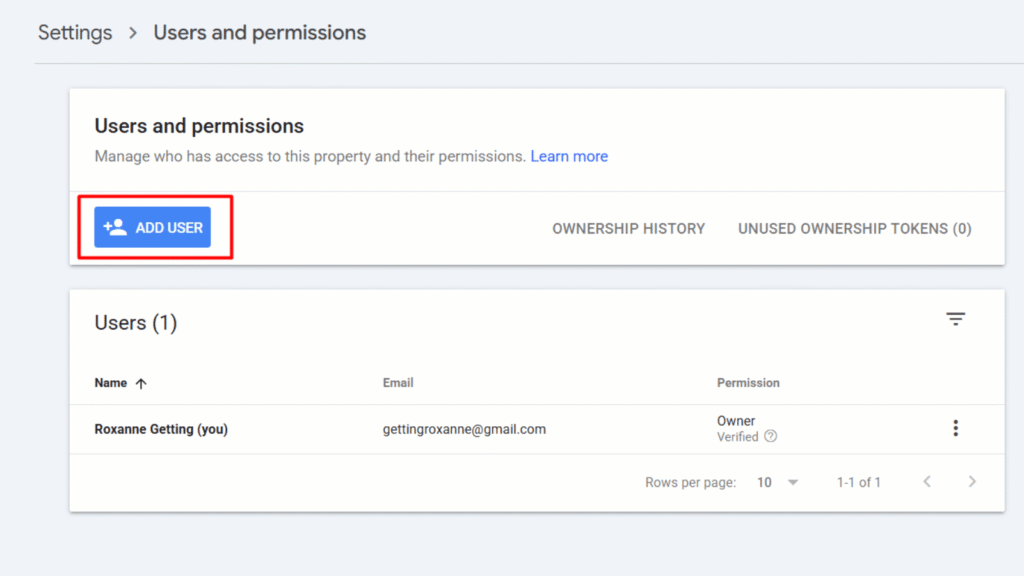The image size is (1024, 576).
Task: Click the filter icon in the Users table
Action: pos(955,319)
